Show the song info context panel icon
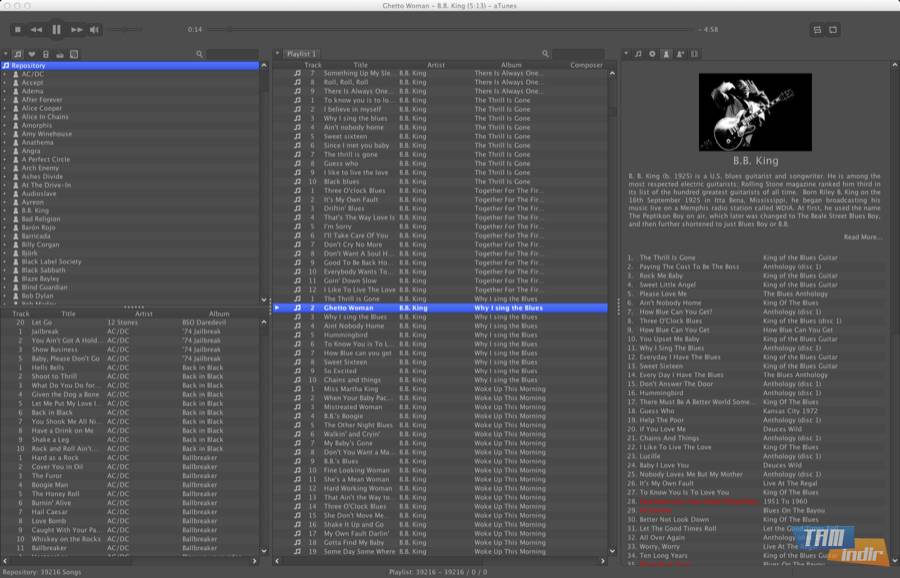Image resolution: width=900 pixels, height=578 pixels. point(639,54)
